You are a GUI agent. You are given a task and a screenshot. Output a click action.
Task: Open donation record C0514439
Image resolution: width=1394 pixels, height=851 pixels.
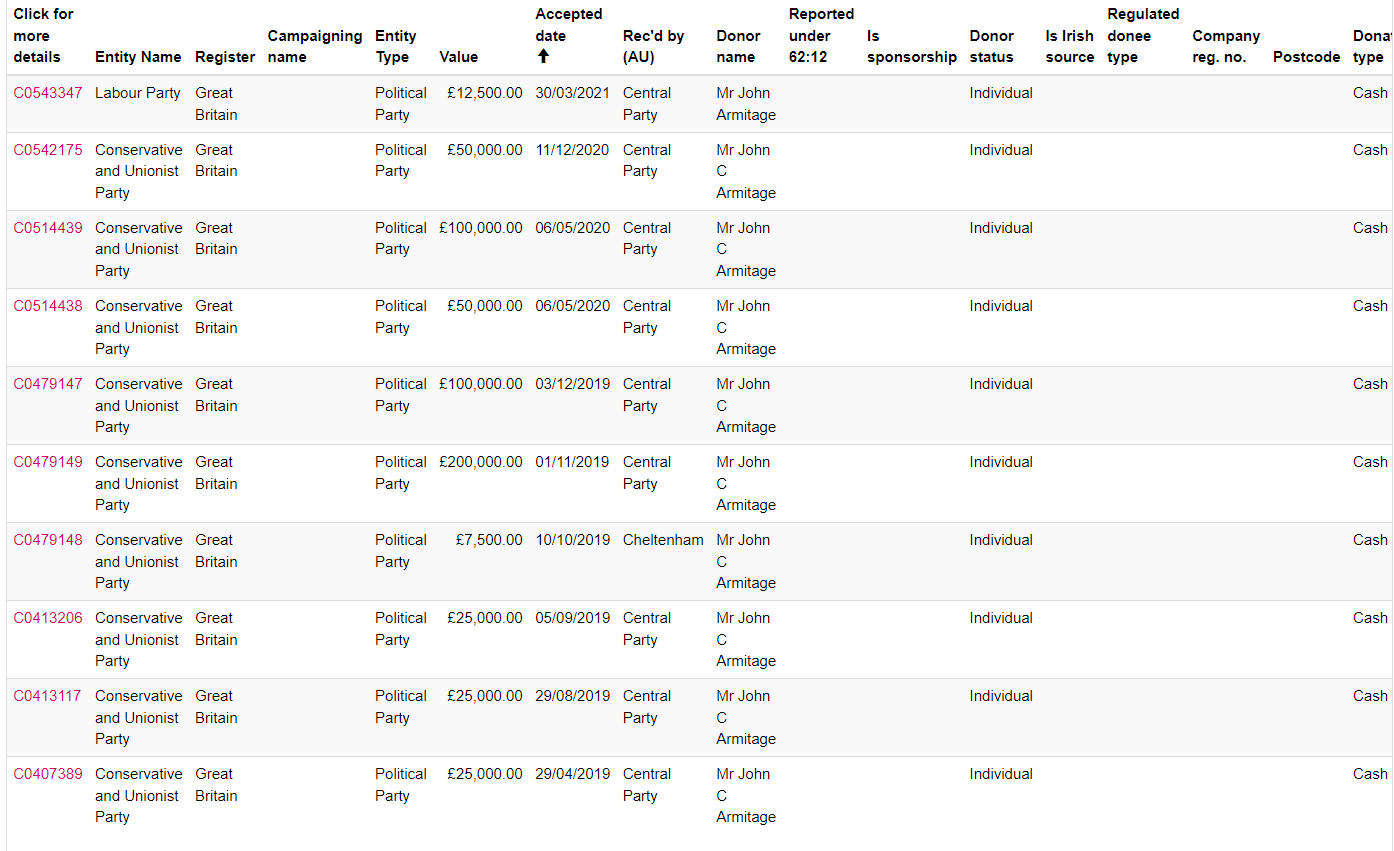pos(48,228)
